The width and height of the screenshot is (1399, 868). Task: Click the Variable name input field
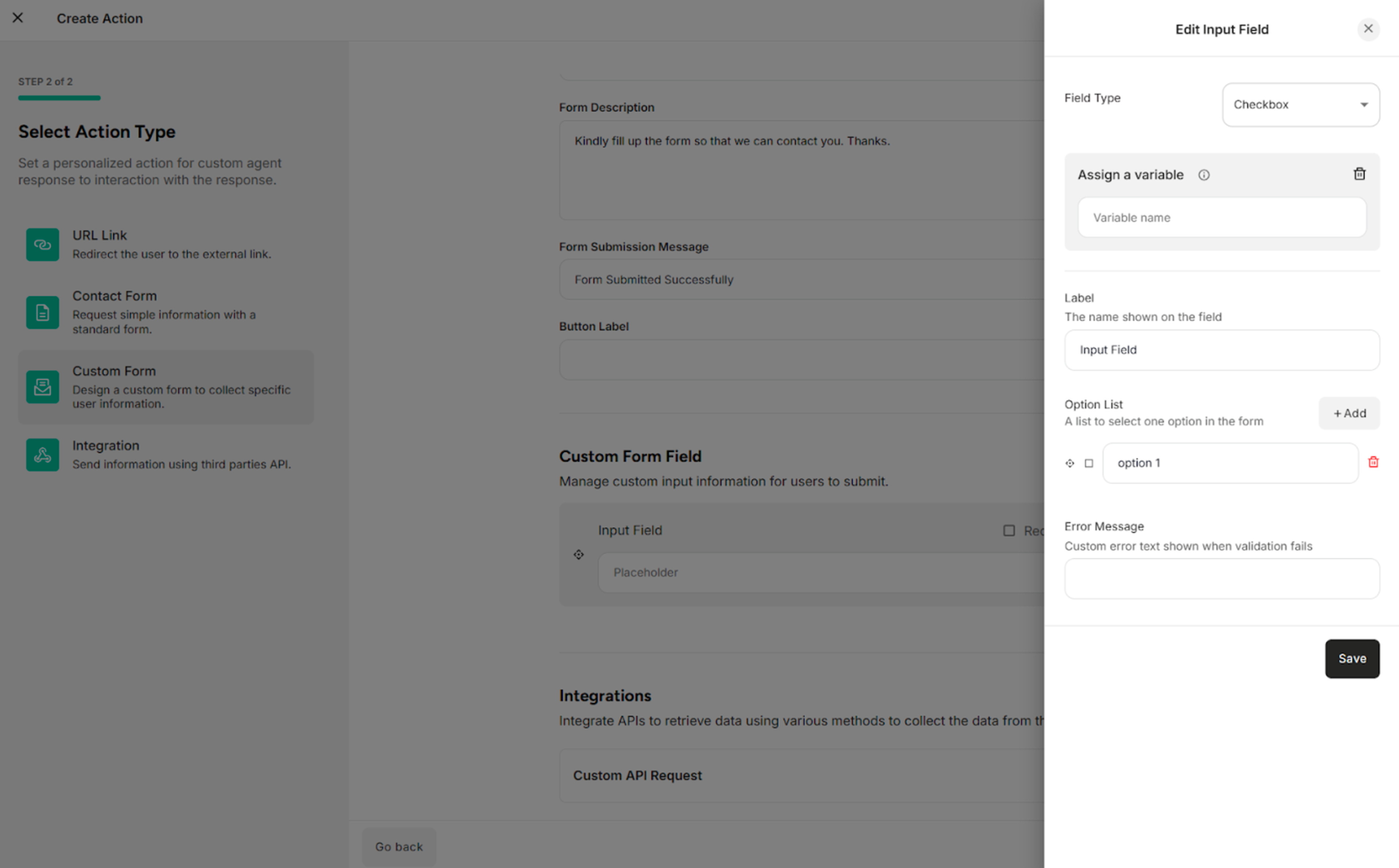[x=1221, y=217]
